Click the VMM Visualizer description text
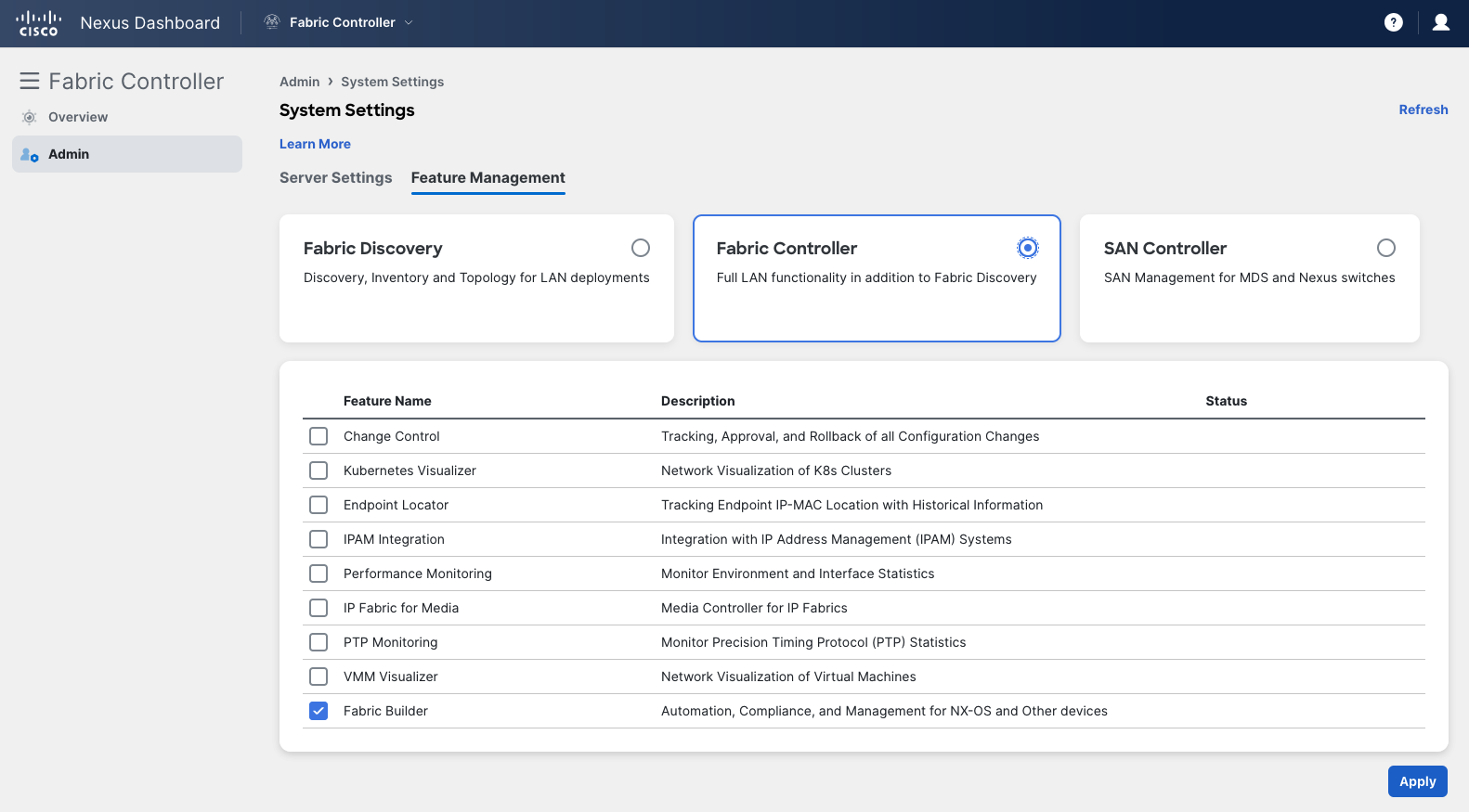 tap(788, 677)
